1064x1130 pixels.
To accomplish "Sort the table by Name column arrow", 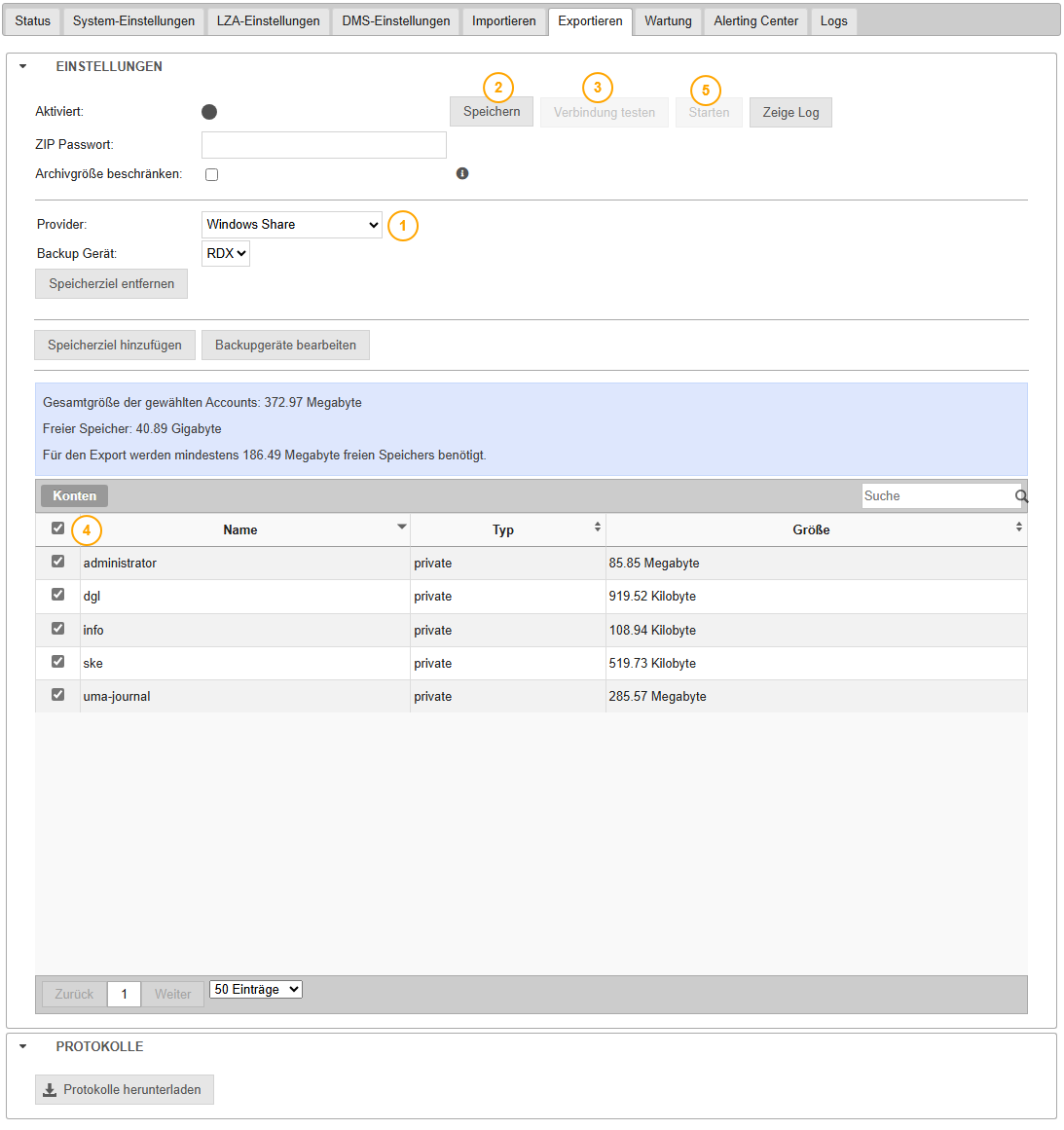I will (x=401, y=527).
